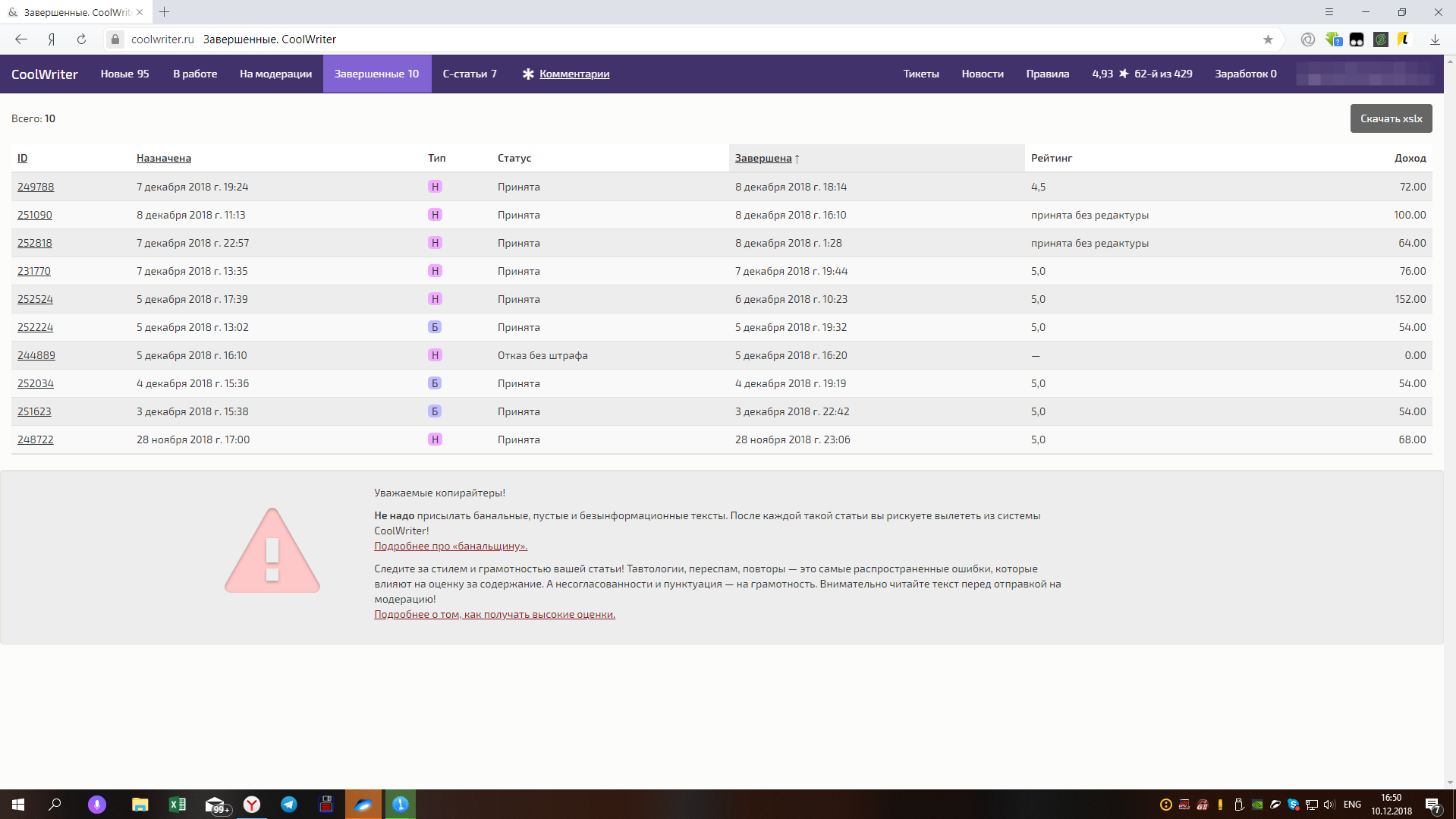Open new browser tab with plus button
The image size is (1456, 819).
pyautogui.click(x=165, y=12)
